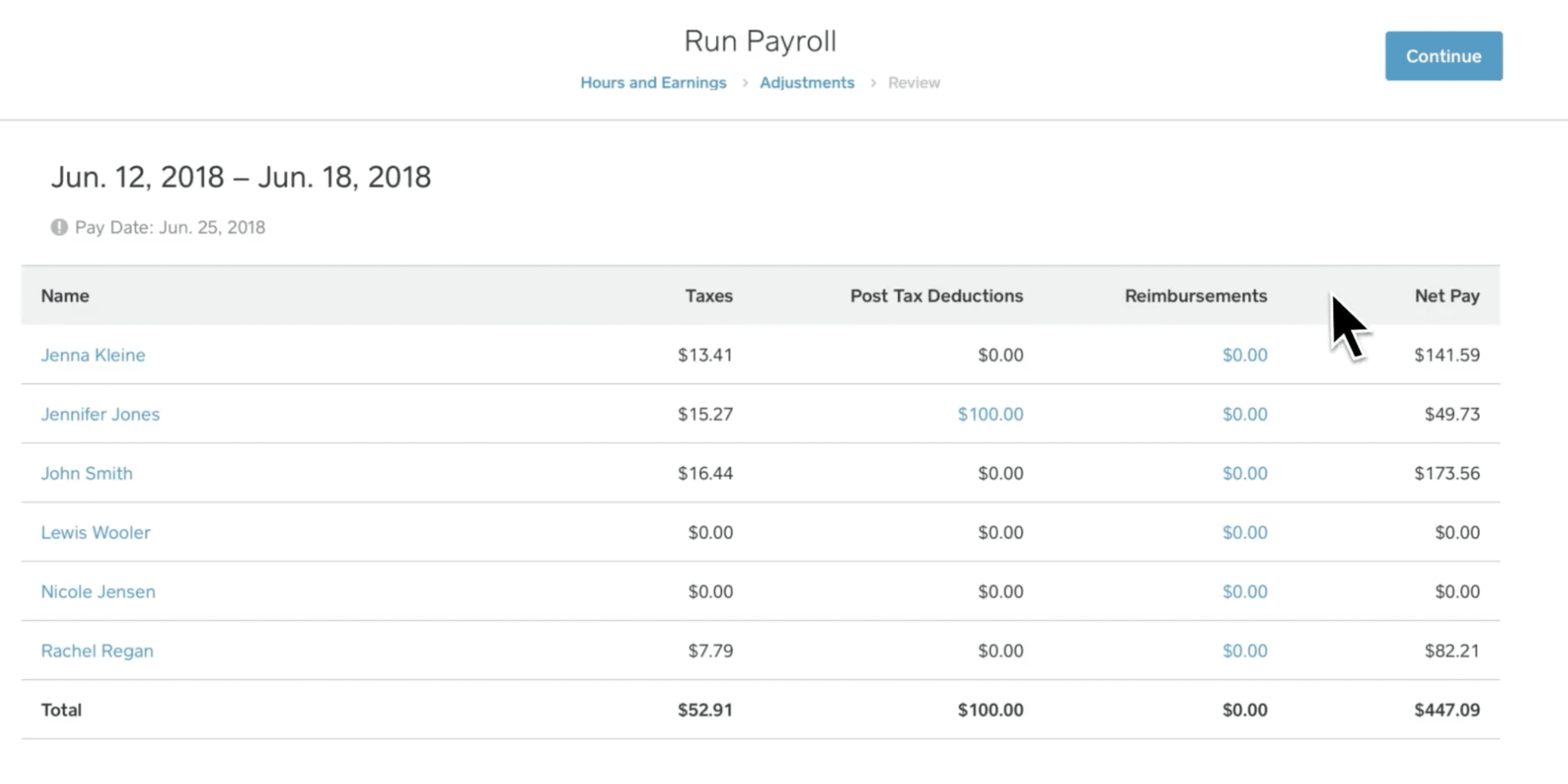Click the Jun. 12 – Jun. 18 pay period heading
Screen dimensions: 1568x784
(x=241, y=176)
